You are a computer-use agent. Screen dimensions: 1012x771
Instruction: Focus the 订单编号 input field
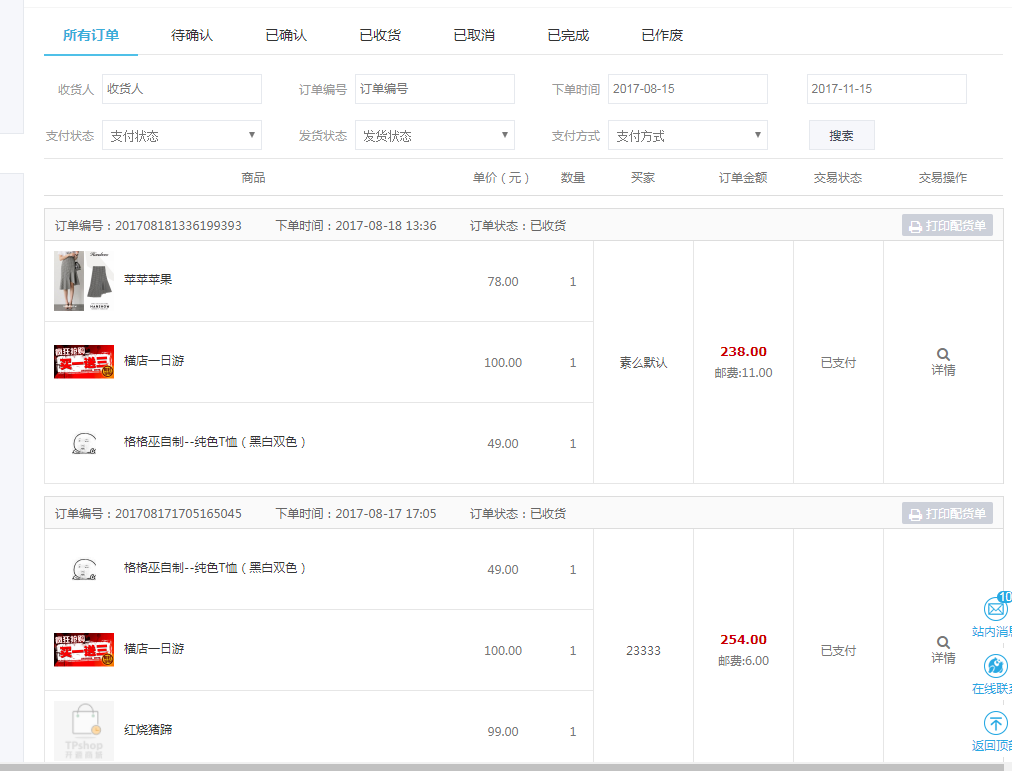click(x=435, y=89)
